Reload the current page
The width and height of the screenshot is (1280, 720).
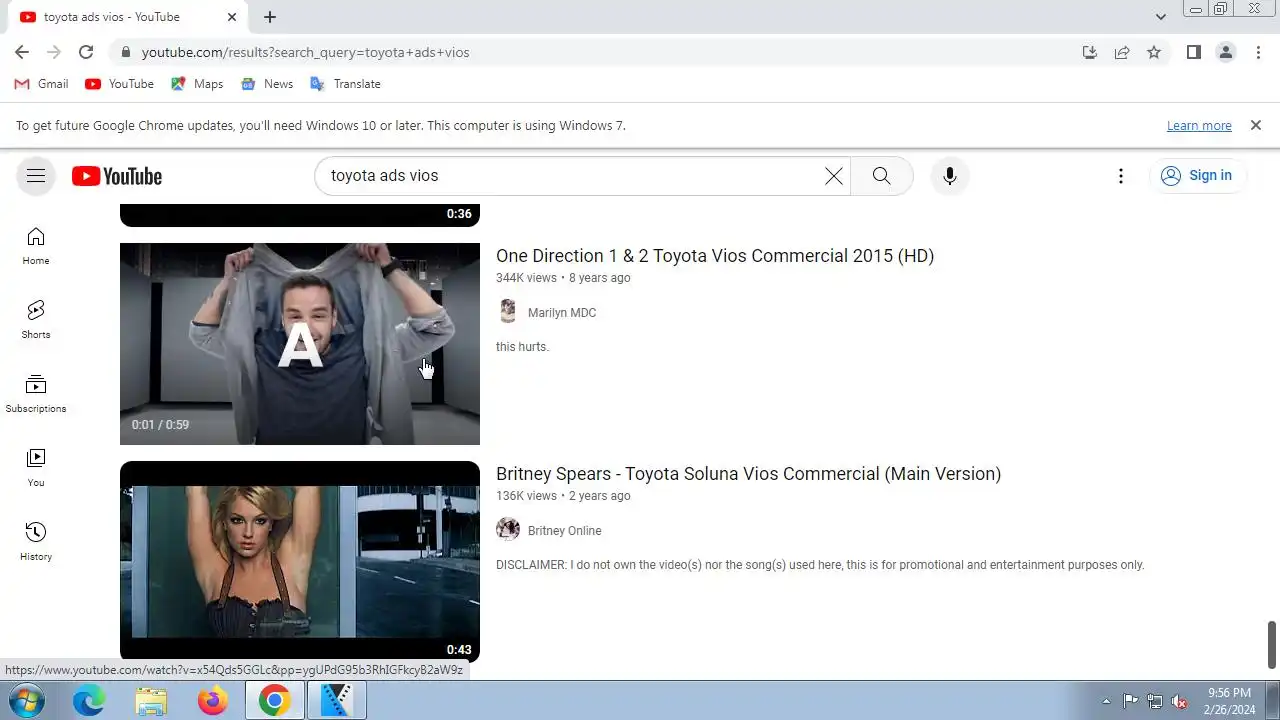pos(86,52)
